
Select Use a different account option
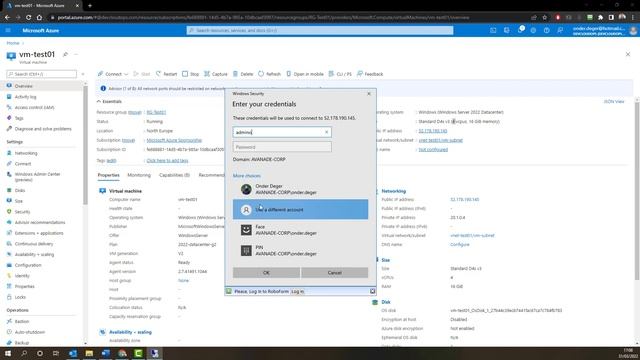pos(300,209)
